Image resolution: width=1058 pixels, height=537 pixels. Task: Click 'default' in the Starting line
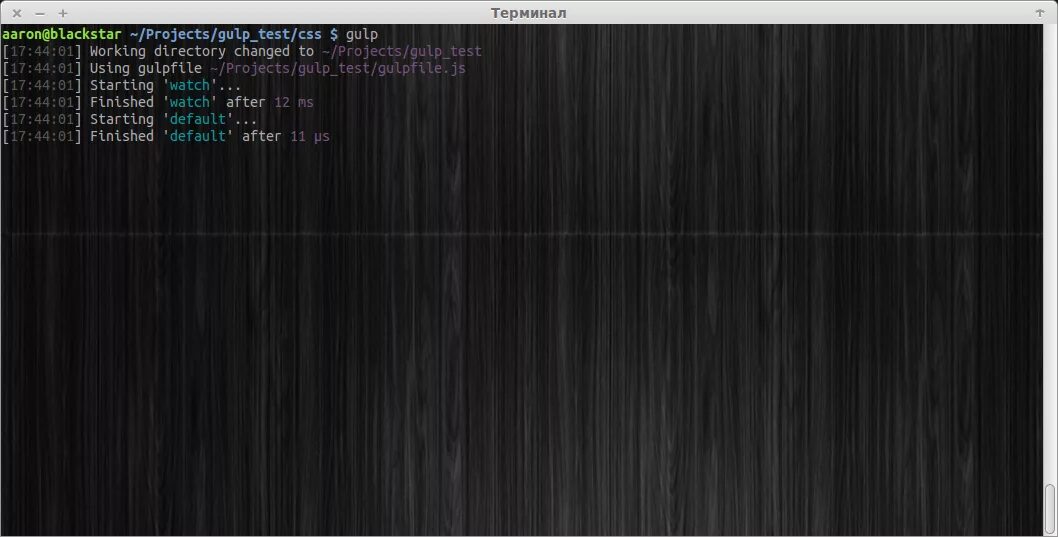[x=198, y=119]
